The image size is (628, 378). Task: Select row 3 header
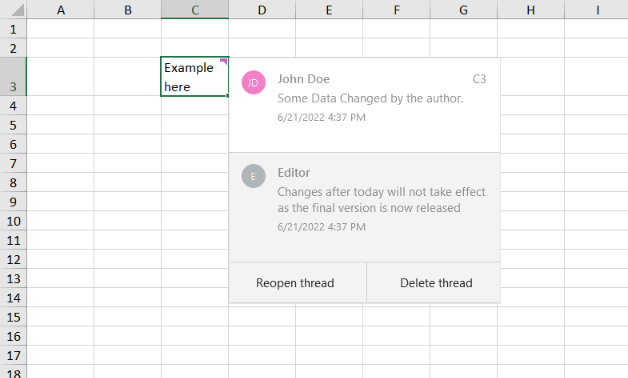click(x=13, y=76)
